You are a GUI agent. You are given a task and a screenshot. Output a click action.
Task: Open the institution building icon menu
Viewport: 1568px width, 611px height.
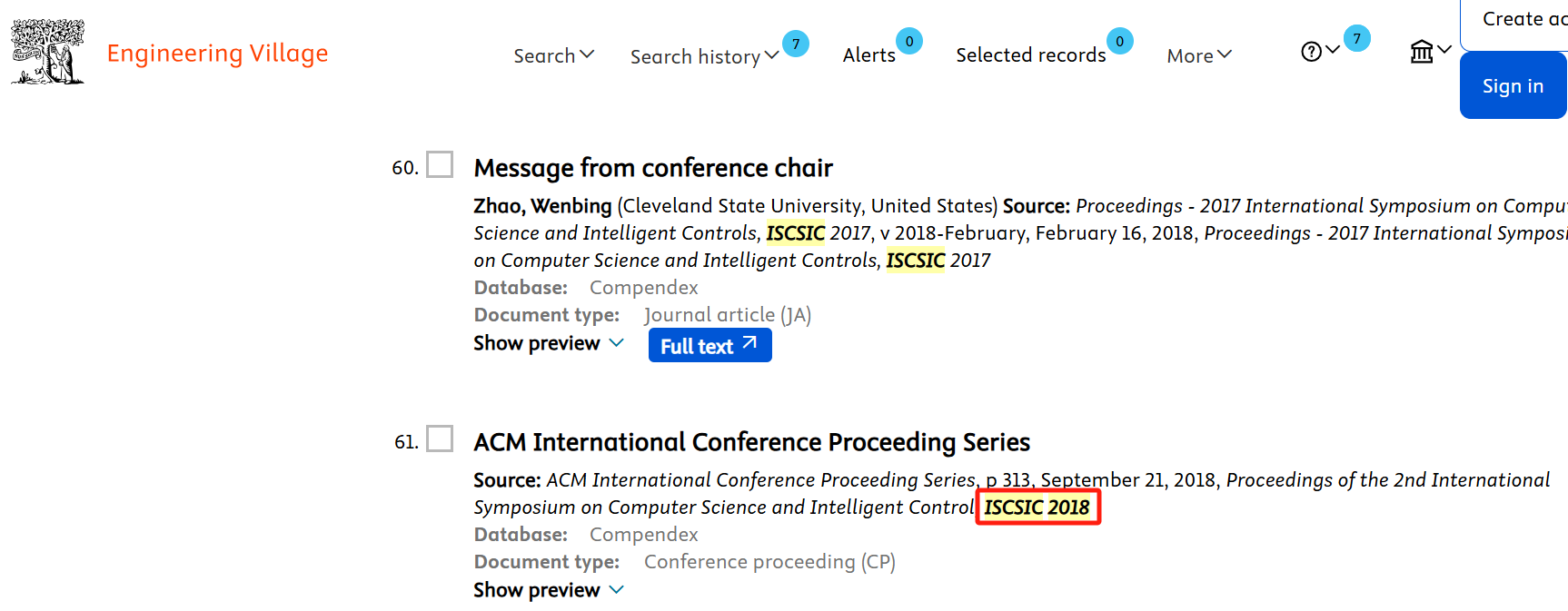[1422, 52]
